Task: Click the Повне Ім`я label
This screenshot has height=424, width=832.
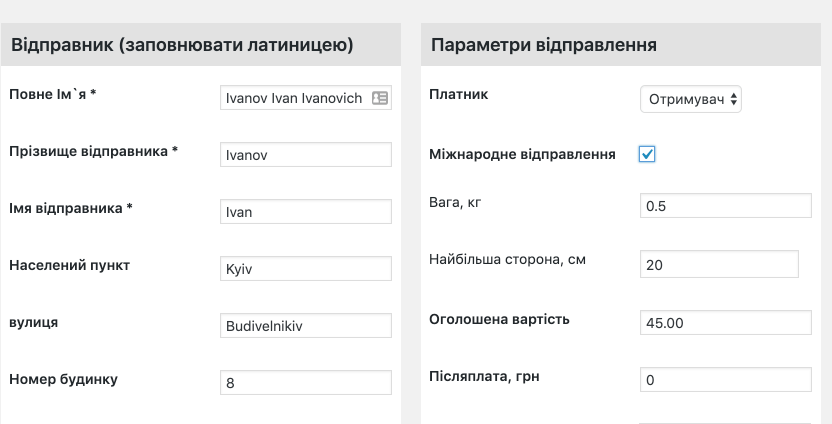Action: [53, 94]
